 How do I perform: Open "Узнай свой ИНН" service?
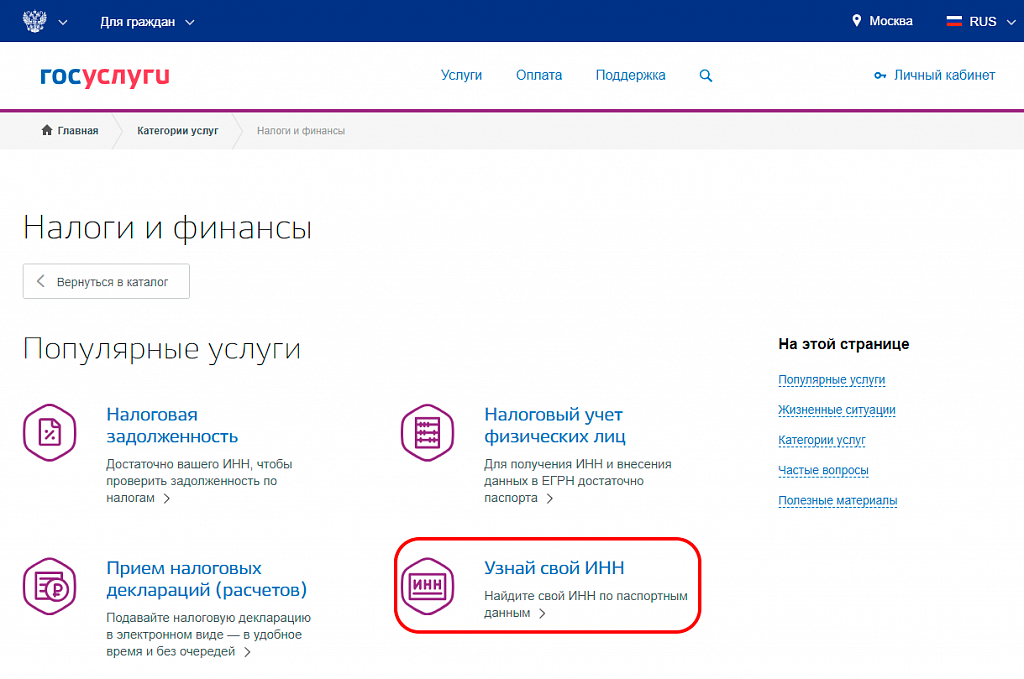(554, 568)
